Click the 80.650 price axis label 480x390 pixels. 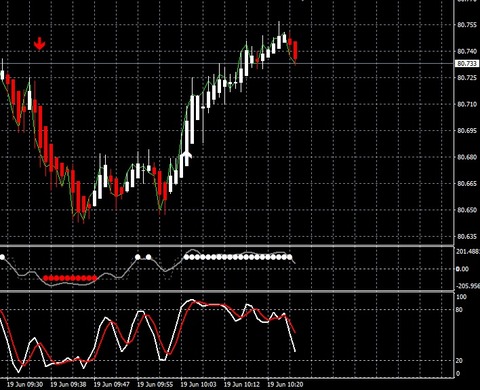tap(467, 210)
